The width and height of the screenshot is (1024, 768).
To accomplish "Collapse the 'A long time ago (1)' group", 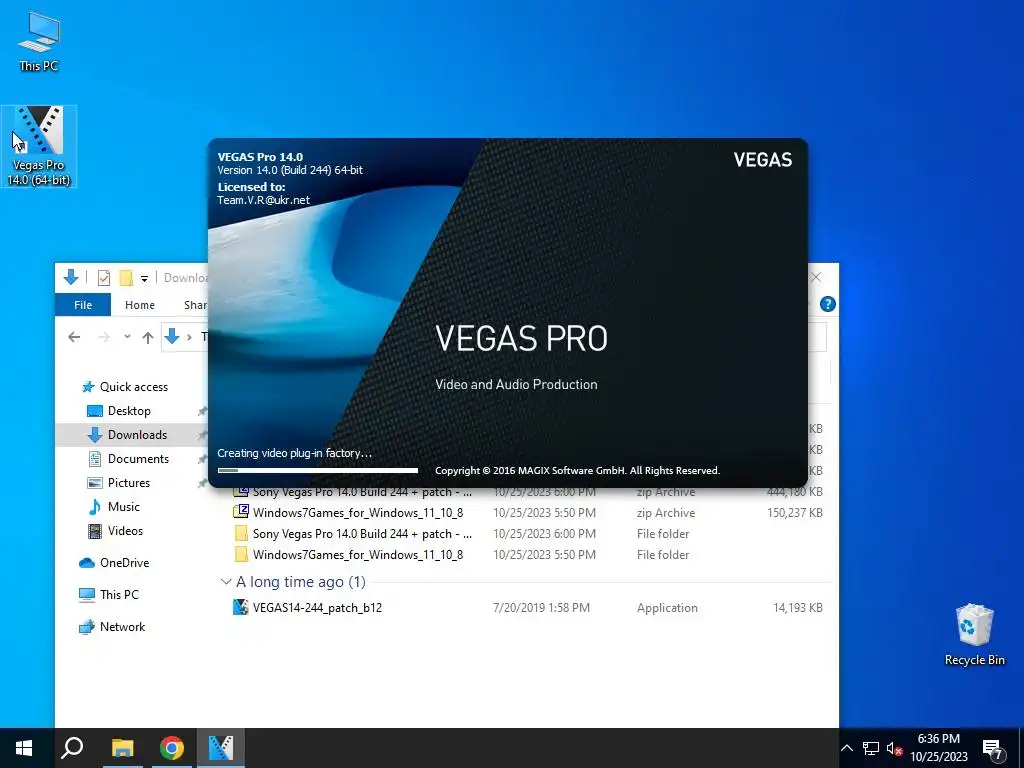I will point(226,581).
